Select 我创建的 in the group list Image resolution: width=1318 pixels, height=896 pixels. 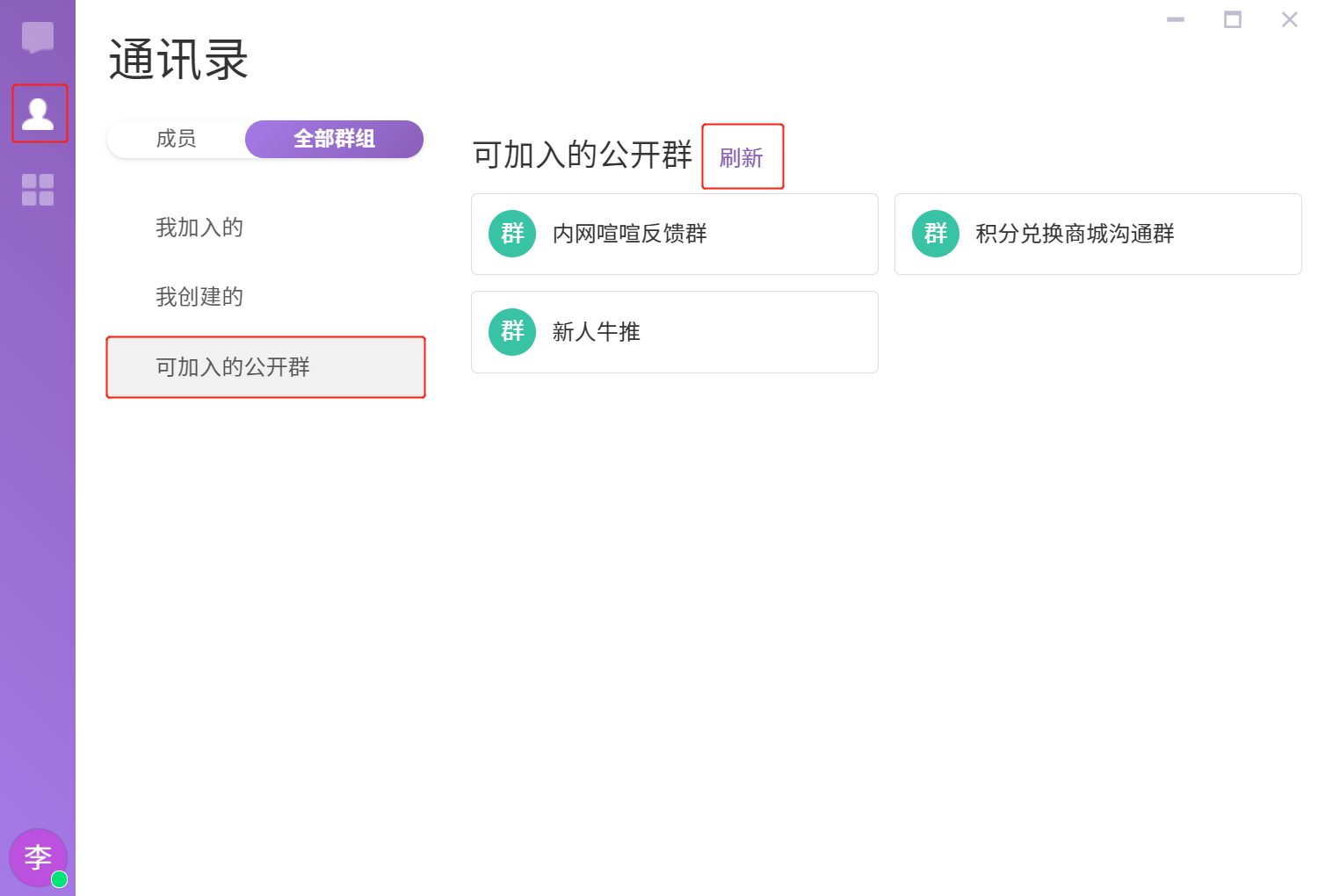coord(199,297)
